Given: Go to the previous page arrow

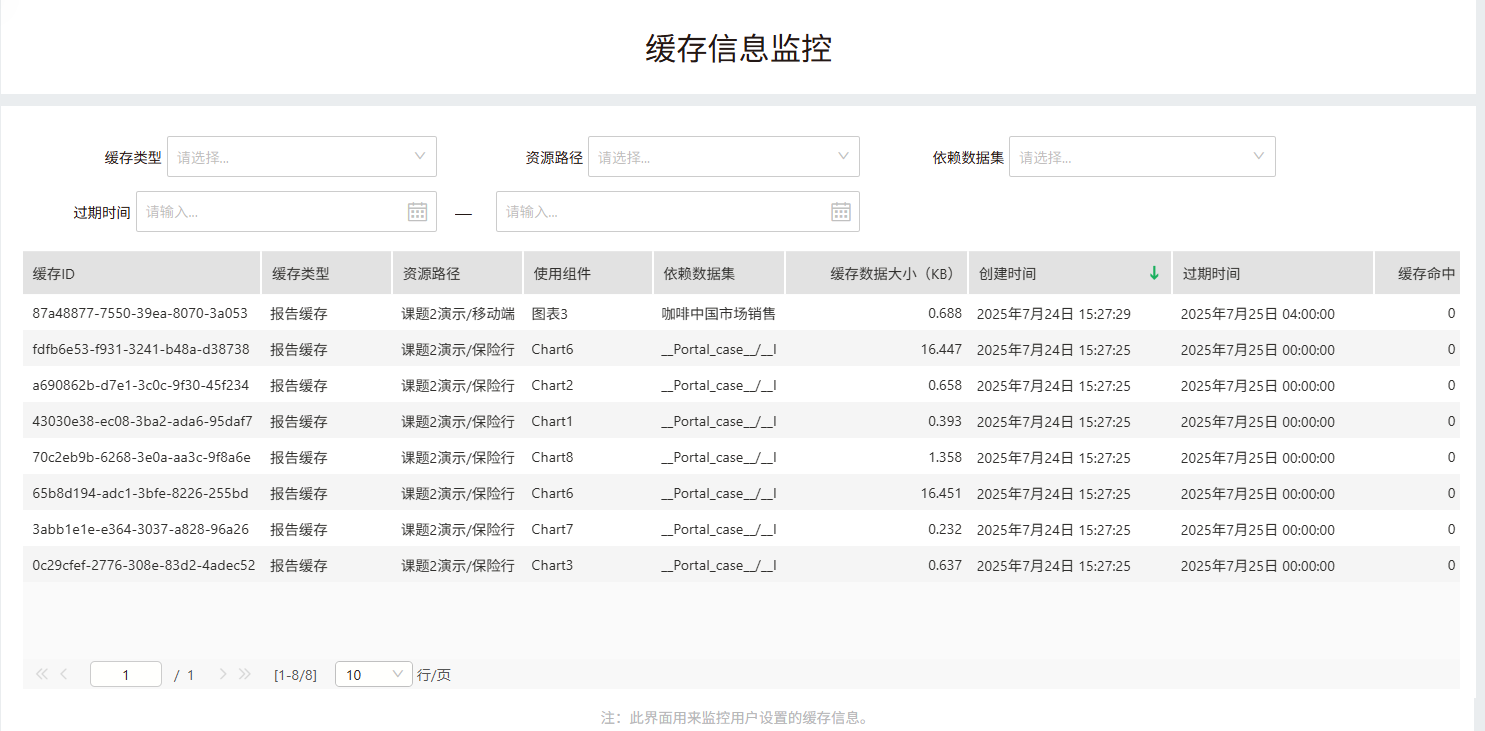Looking at the screenshot, I should click(64, 675).
